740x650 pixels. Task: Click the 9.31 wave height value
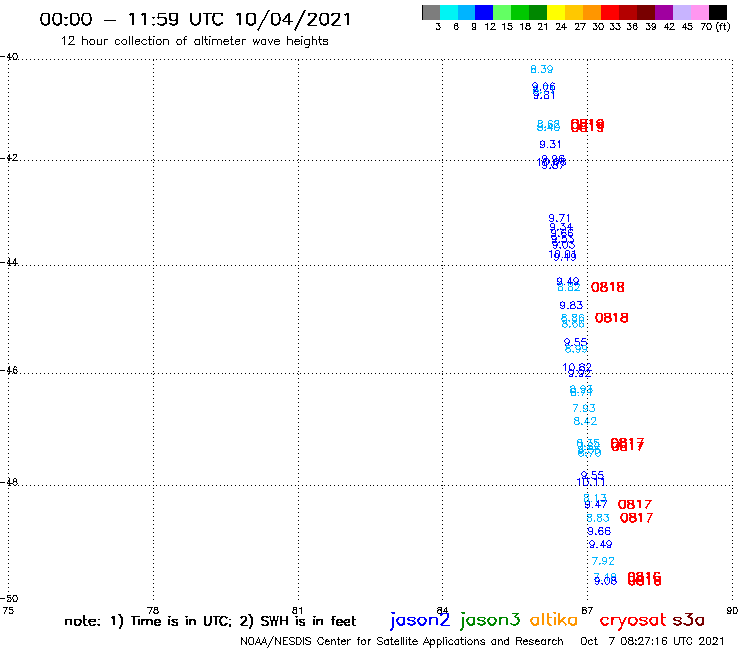click(550, 144)
